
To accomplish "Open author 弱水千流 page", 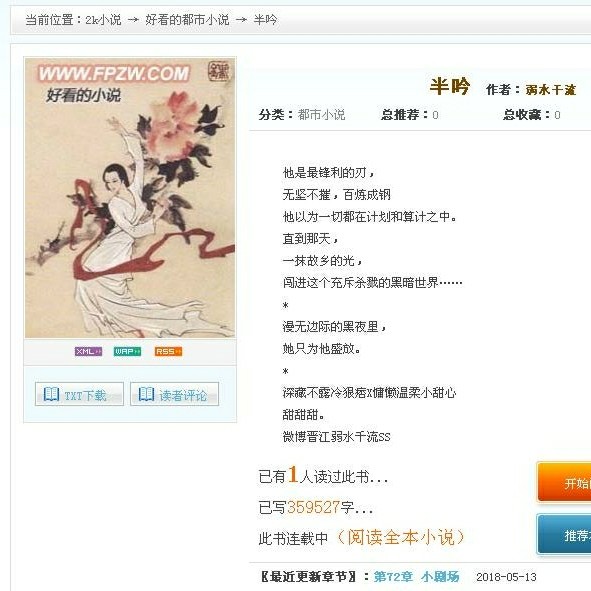I will point(551,90).
